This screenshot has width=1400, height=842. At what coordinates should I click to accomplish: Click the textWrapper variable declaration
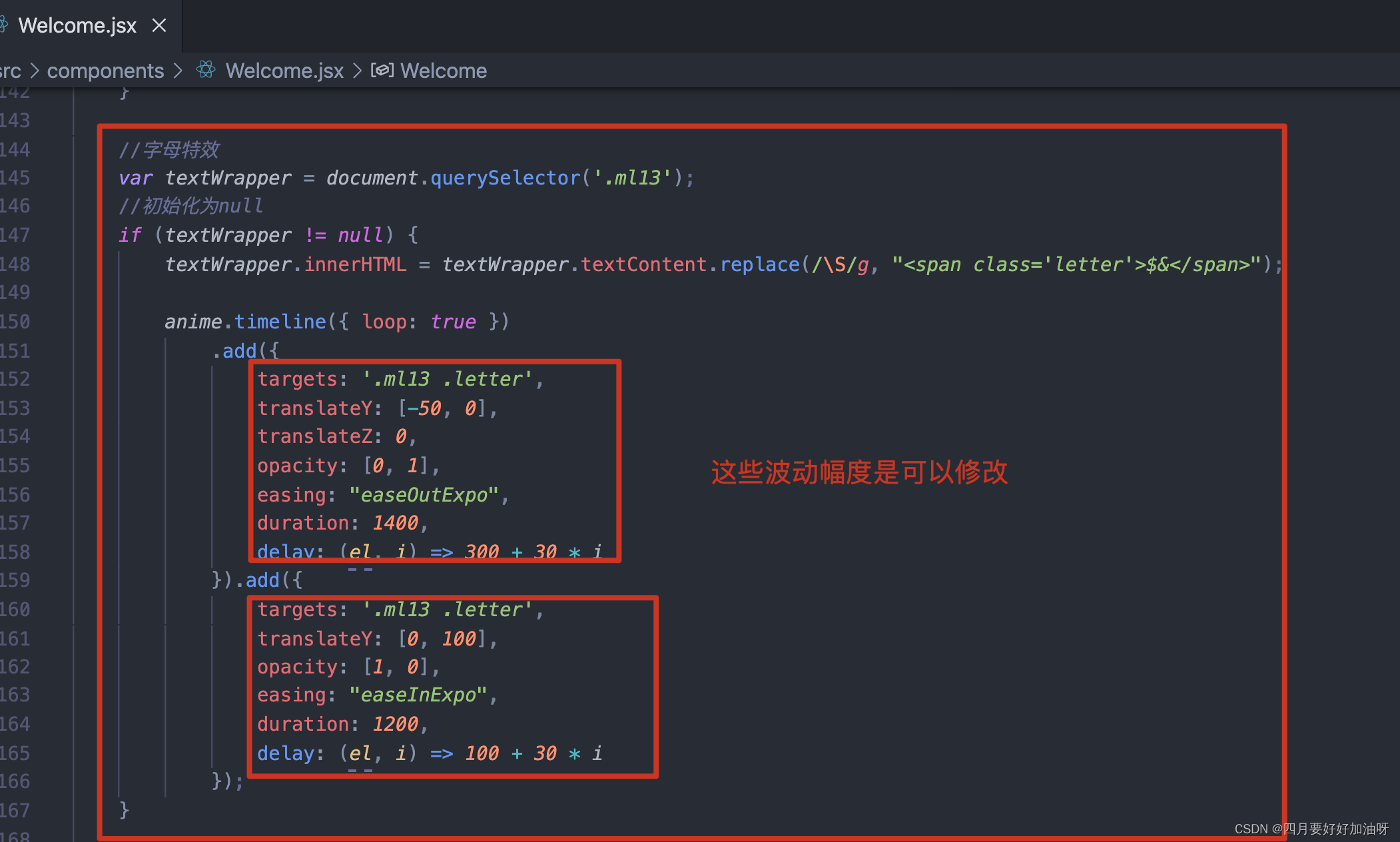228,178
